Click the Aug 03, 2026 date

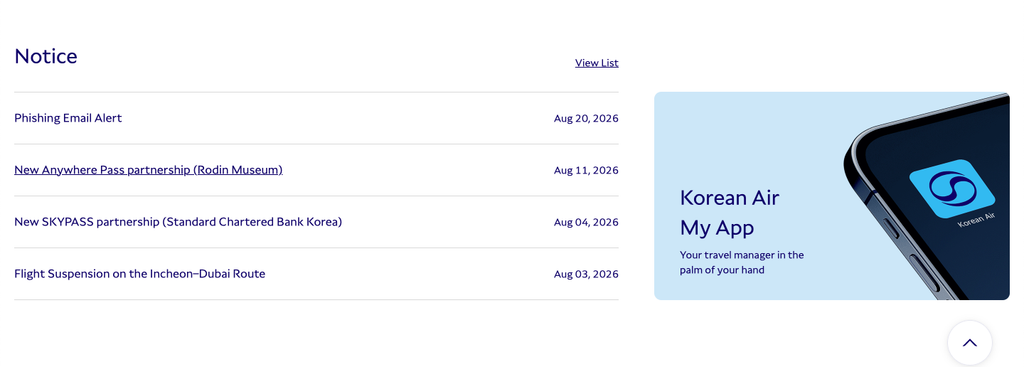pyautogui.click(x=586, y=274)
